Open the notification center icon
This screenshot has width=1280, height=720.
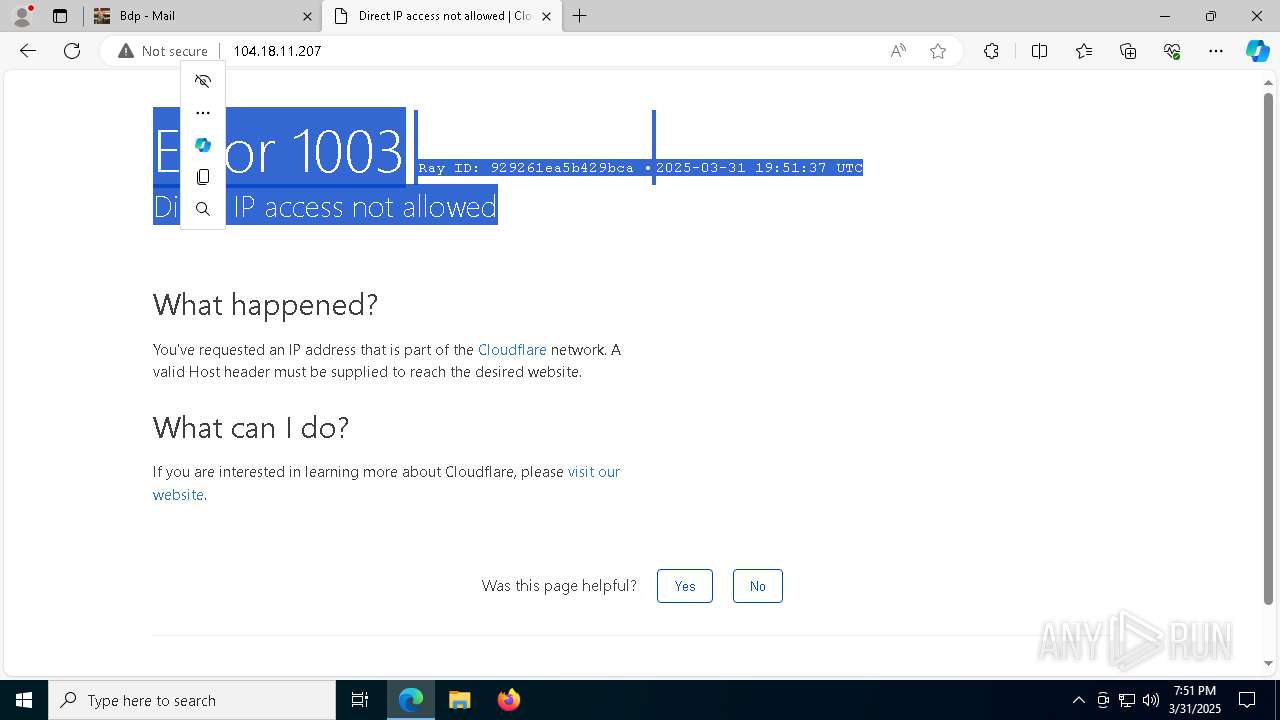pos(1248,700)
